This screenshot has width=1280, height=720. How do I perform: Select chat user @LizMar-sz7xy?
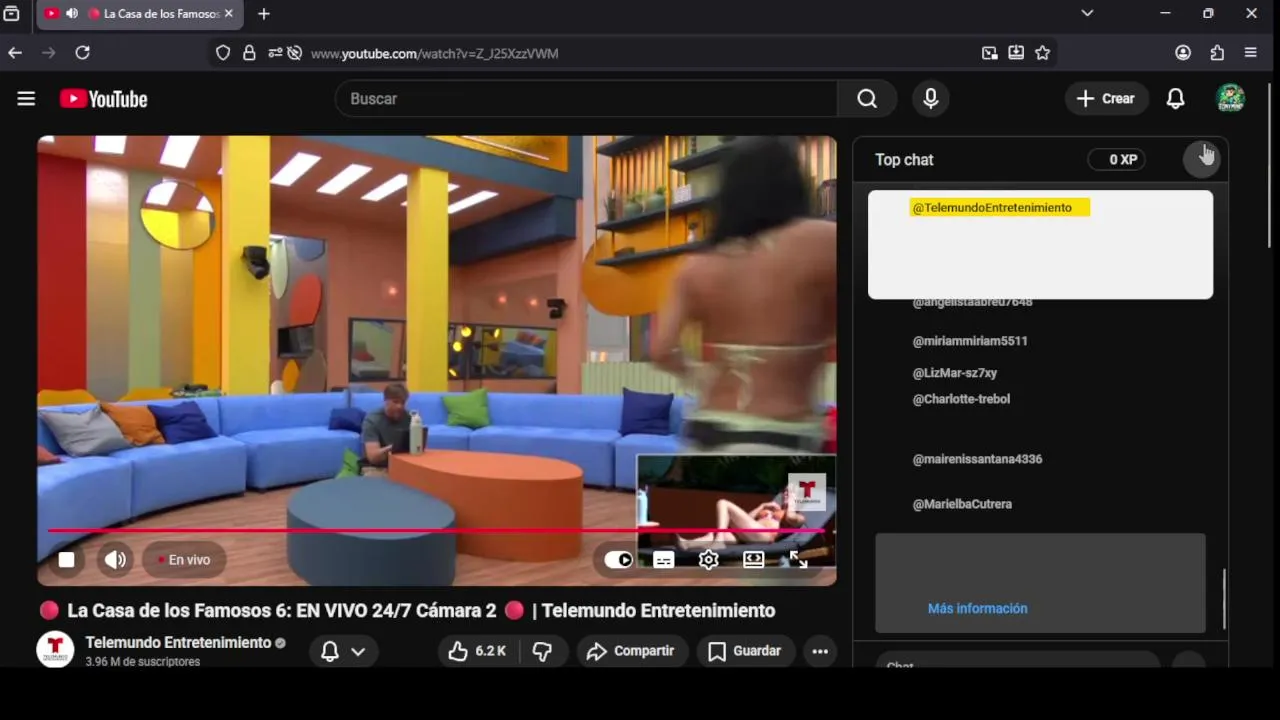tap(955, 373)
